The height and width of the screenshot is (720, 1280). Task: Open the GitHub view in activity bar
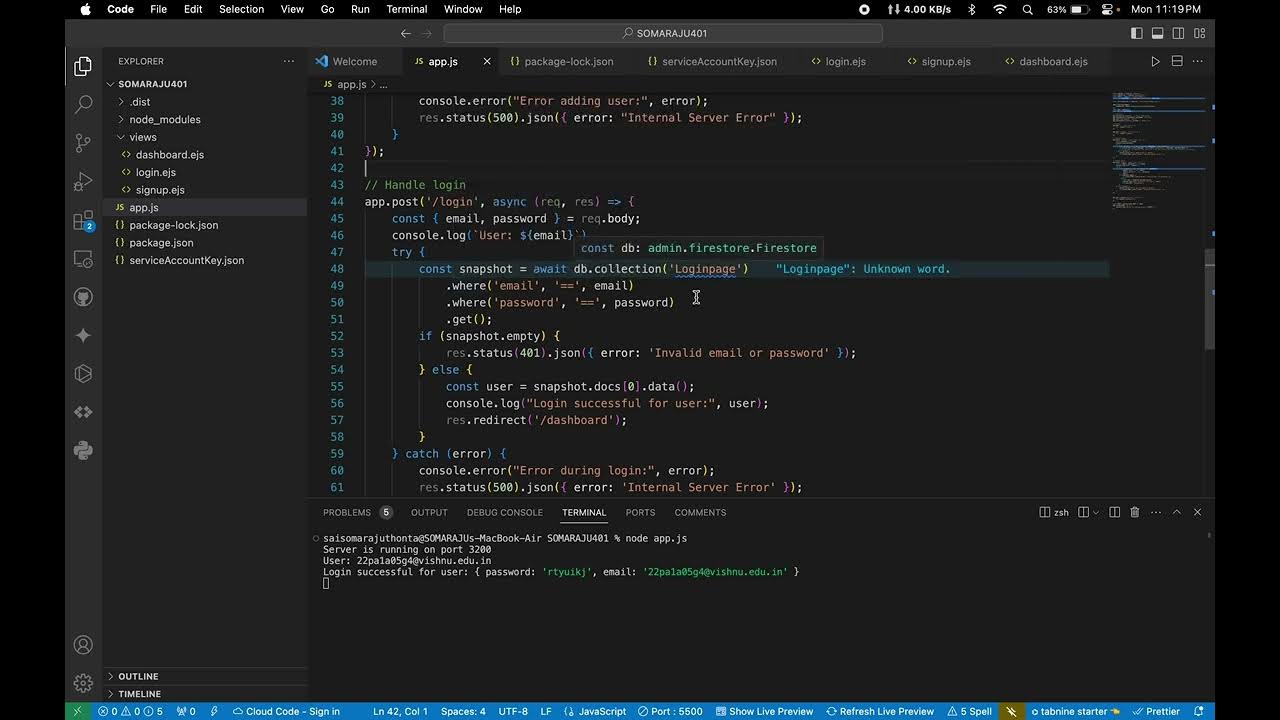[x=83, y=297]
